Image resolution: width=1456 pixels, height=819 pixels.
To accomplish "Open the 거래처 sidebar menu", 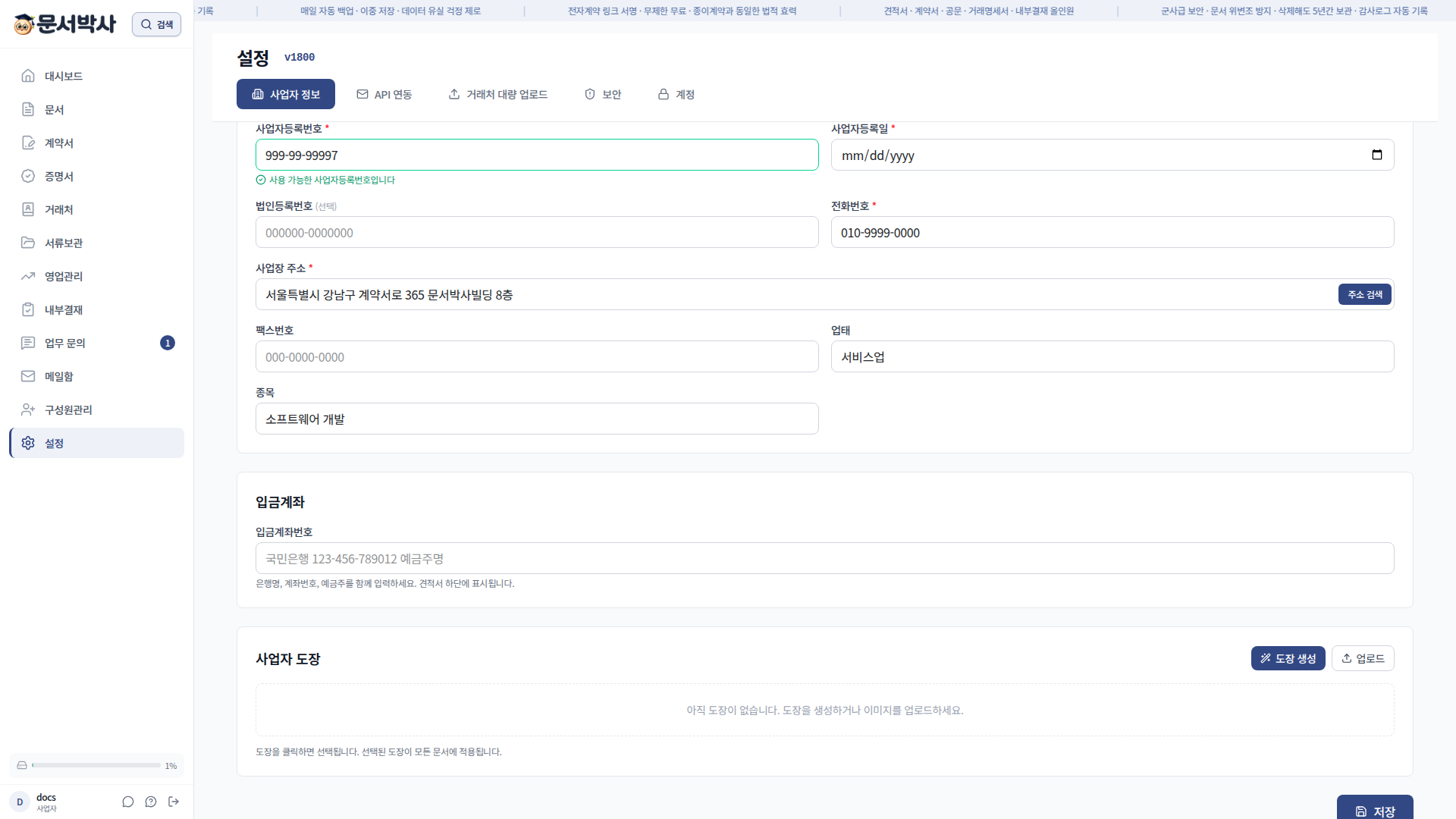I will (96, 209).
